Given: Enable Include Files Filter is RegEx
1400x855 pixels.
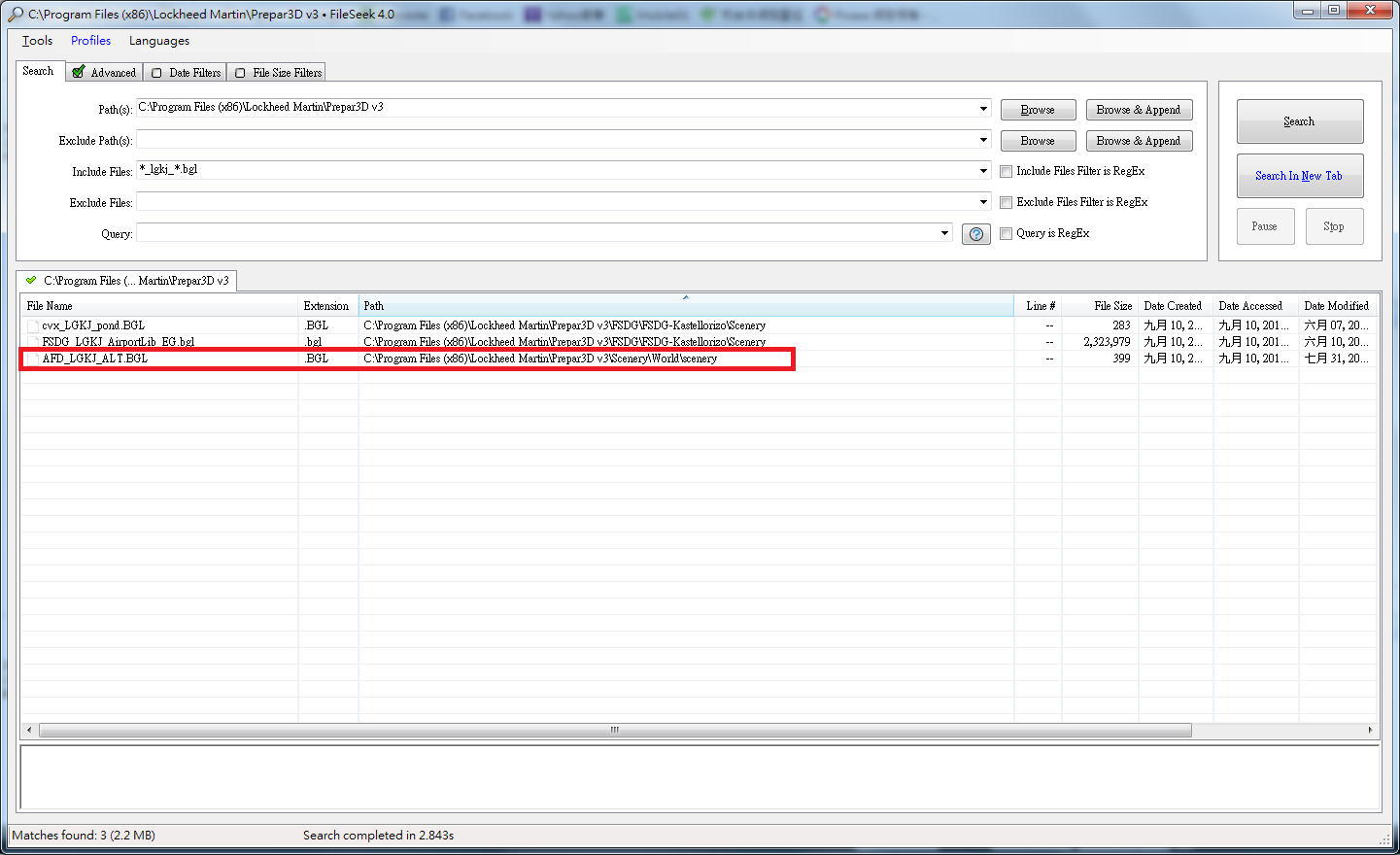Looking at the screenshot, I should coord(1007,172).
